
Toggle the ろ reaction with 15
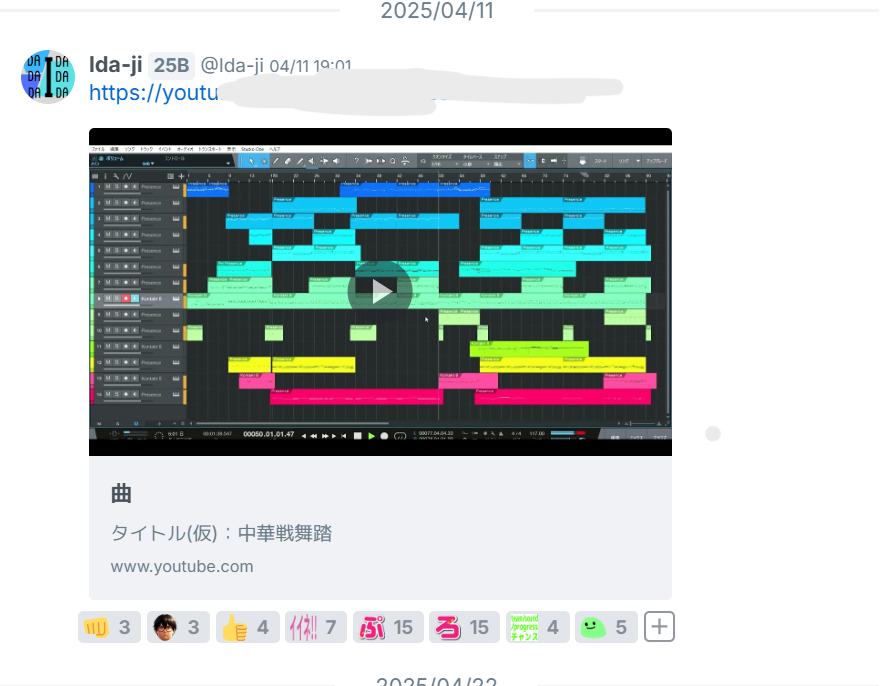coord(465,627)
